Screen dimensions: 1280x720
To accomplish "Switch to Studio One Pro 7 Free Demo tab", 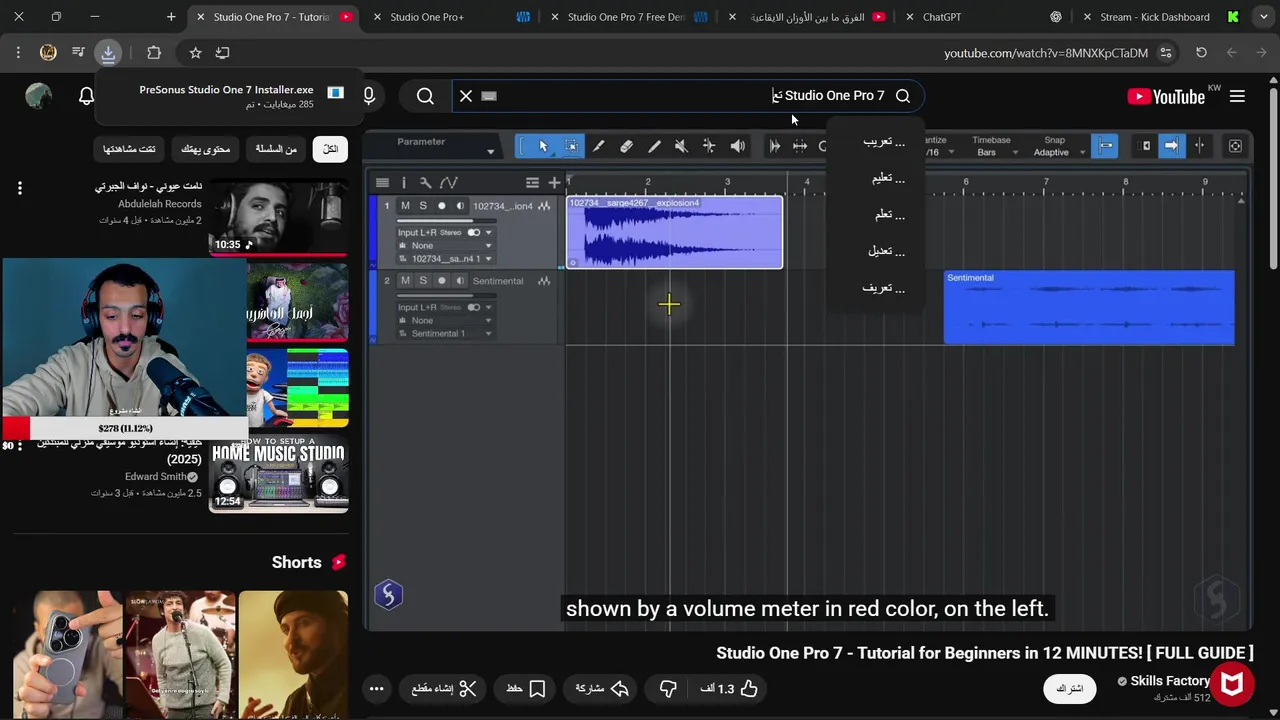I will coord(628,17).
